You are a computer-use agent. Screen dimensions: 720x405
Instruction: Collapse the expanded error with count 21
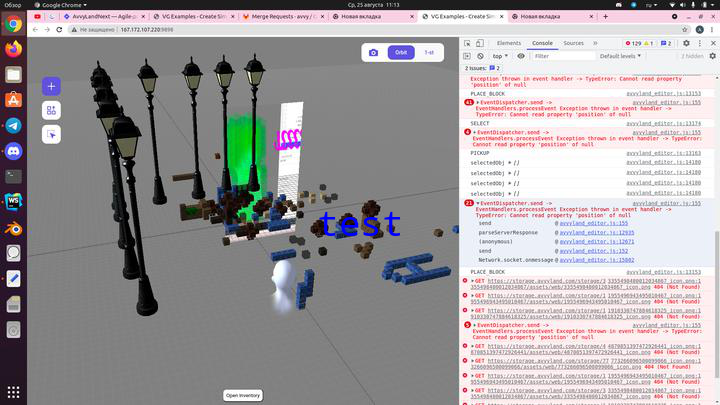[x=478, y=203]
